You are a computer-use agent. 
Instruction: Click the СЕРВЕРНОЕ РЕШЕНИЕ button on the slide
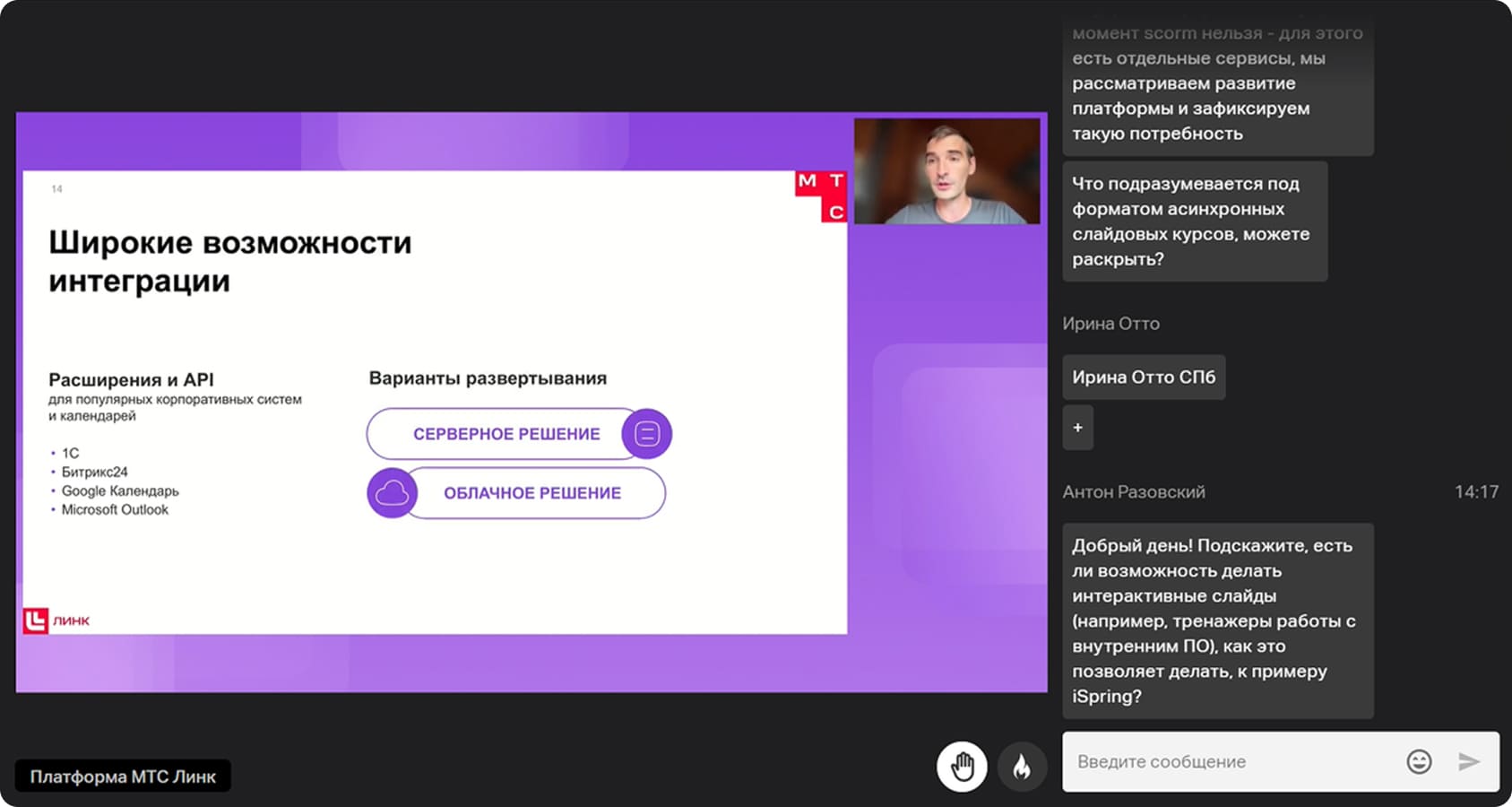coord(507,433)
